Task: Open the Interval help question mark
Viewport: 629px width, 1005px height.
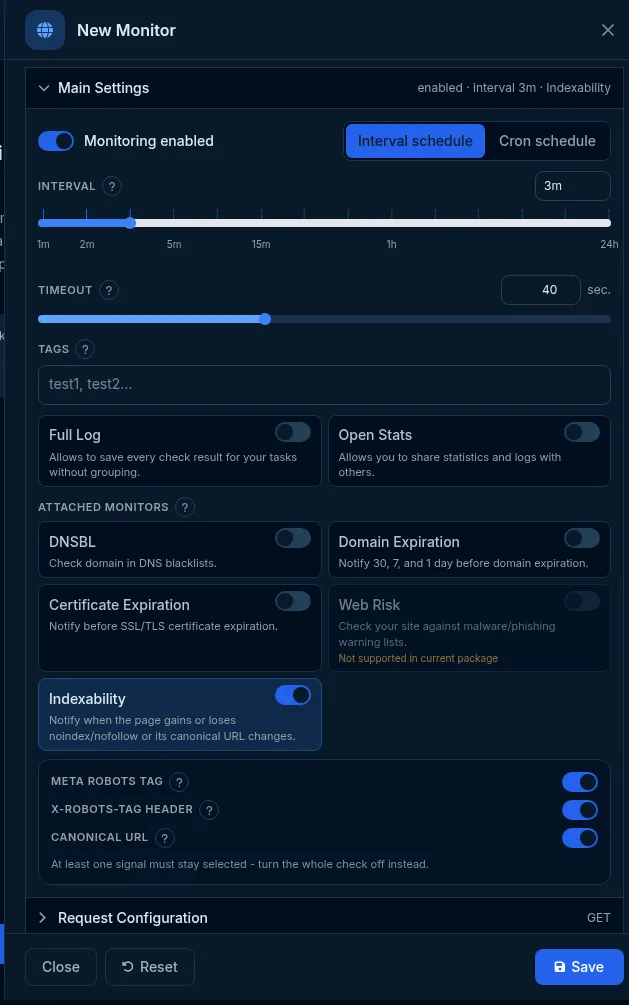Action: [112, 187]
